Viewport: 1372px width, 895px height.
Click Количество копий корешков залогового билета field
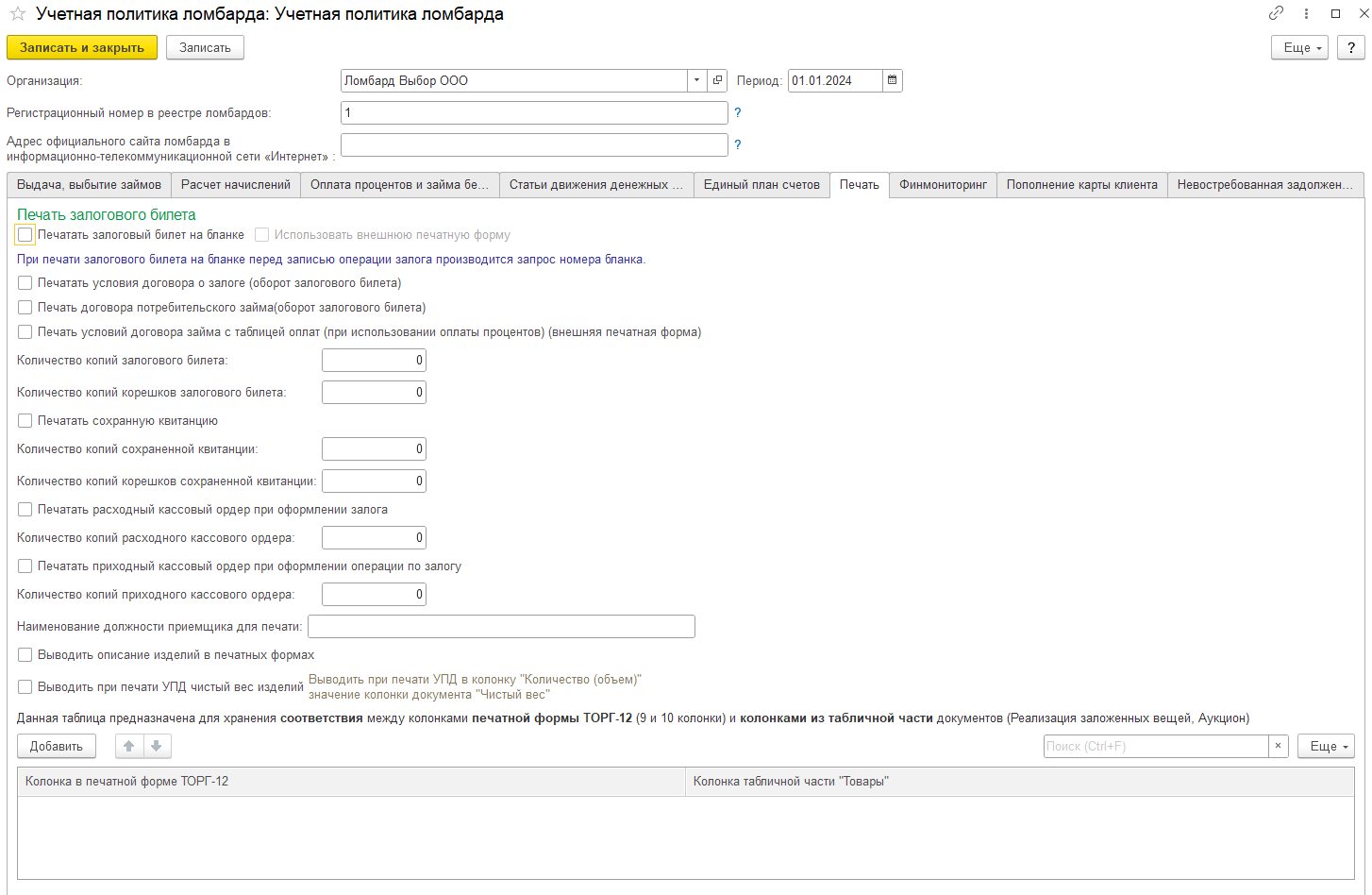(374, 392)
